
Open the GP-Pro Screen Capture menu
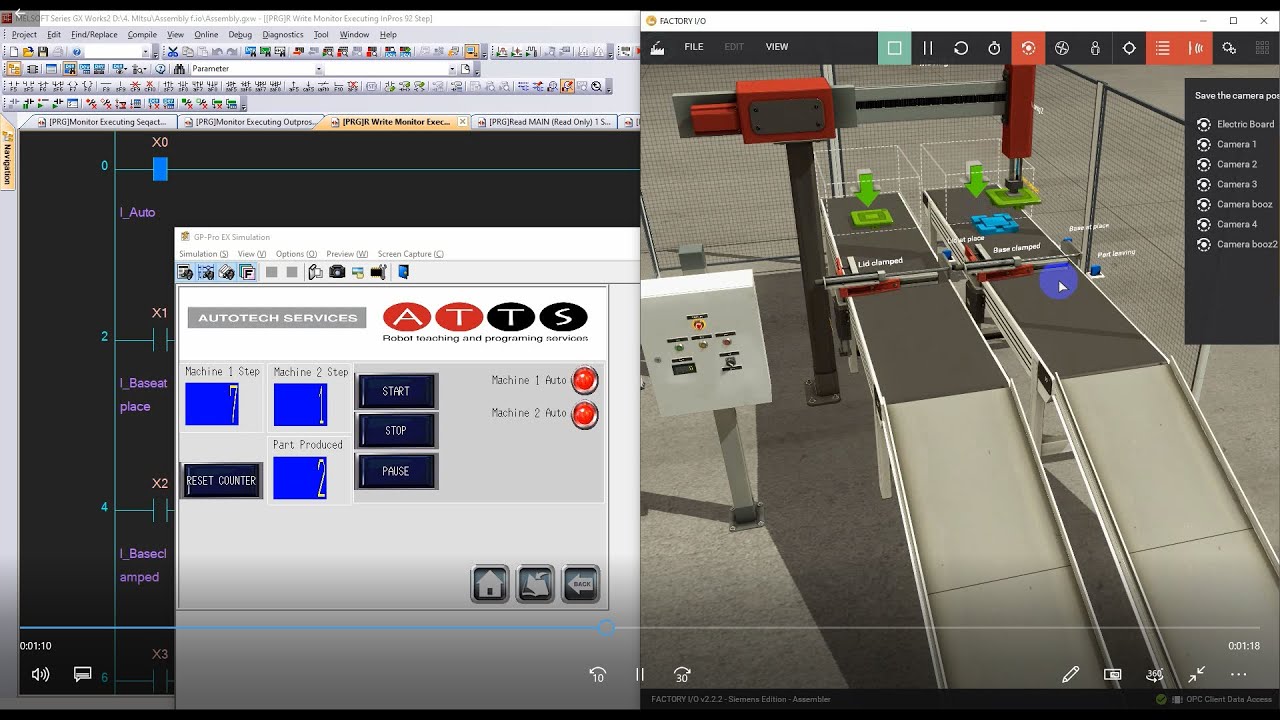coord(410,254)
